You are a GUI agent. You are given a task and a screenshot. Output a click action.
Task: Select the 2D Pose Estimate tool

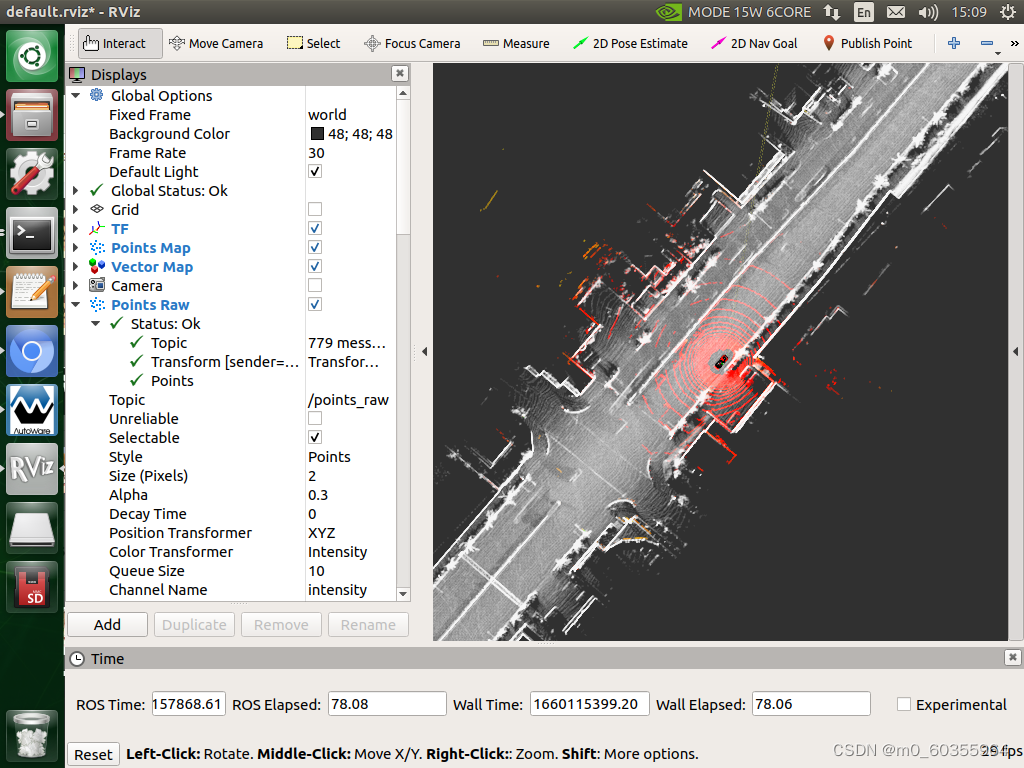click(x=630, y=43)
